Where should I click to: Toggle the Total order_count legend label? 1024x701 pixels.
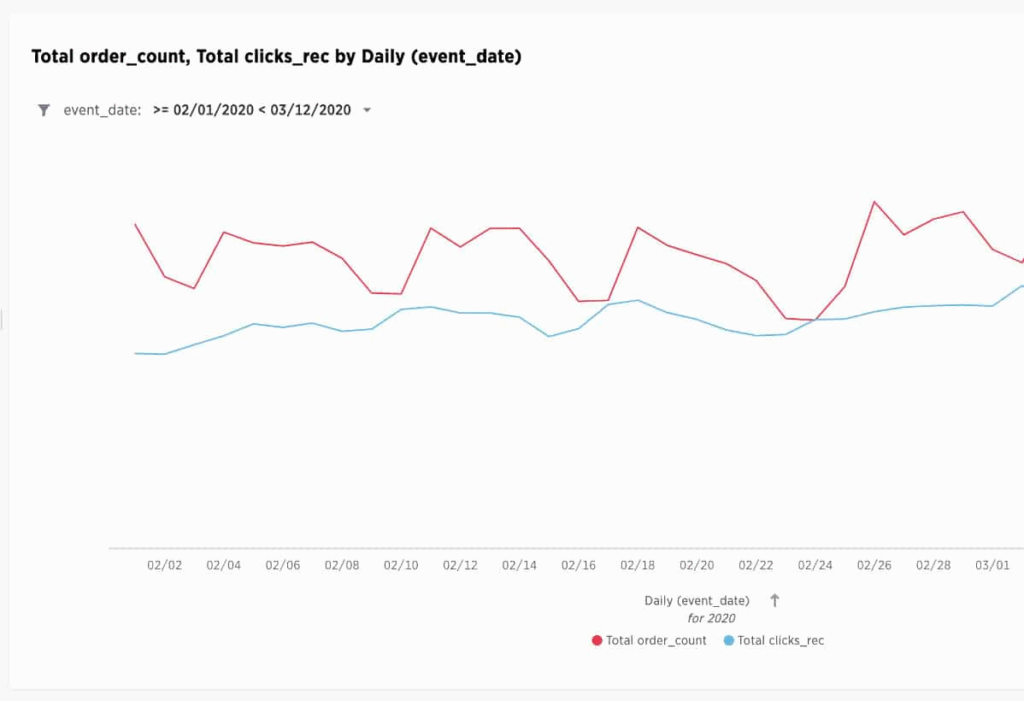[656, 641]
